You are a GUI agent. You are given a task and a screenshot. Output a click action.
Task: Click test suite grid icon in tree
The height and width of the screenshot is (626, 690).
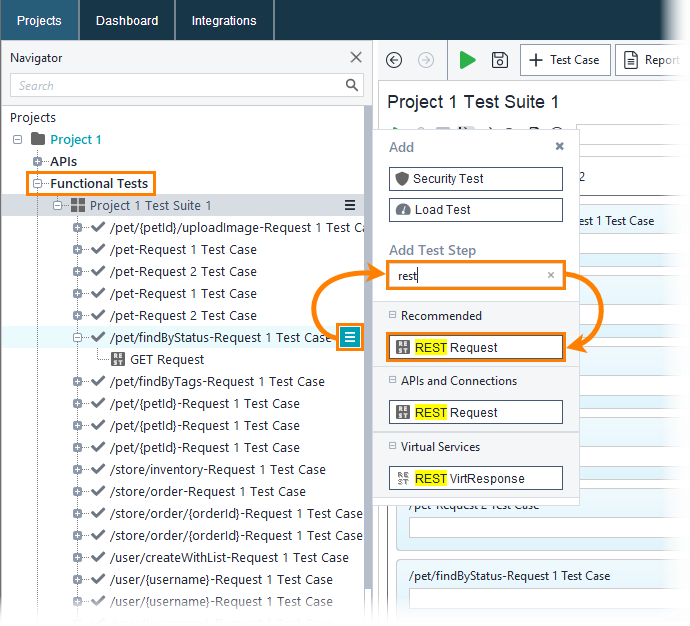tap(78, 205)
